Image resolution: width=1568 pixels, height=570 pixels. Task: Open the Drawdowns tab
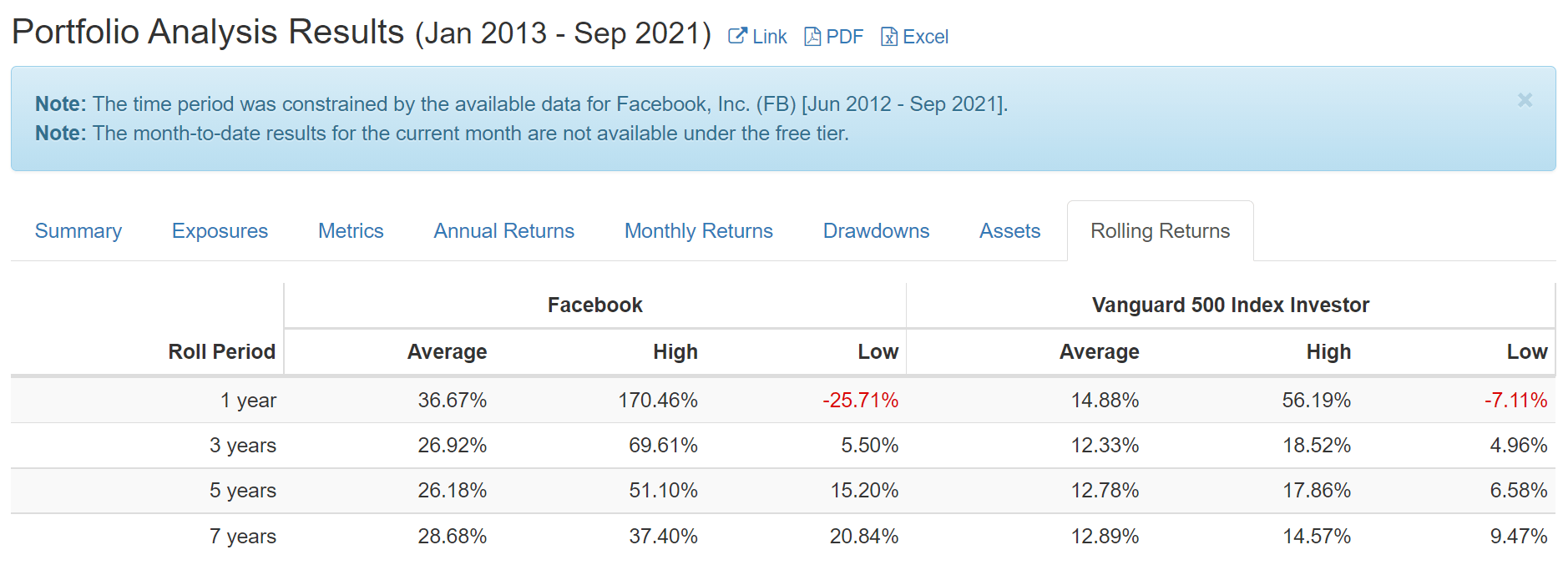coord(876,231)
